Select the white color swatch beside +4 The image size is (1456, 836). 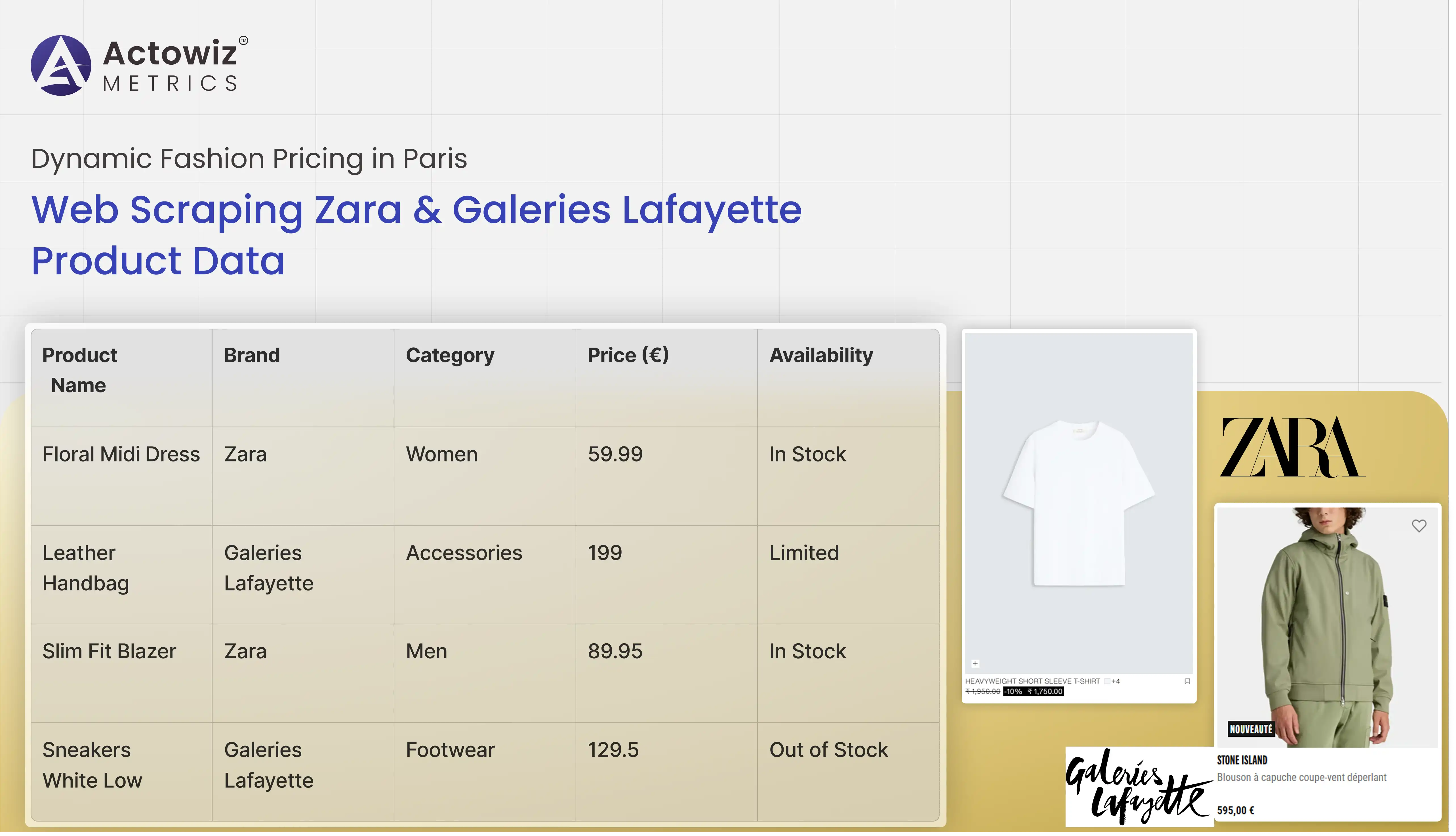click(x=1106, y=681)
